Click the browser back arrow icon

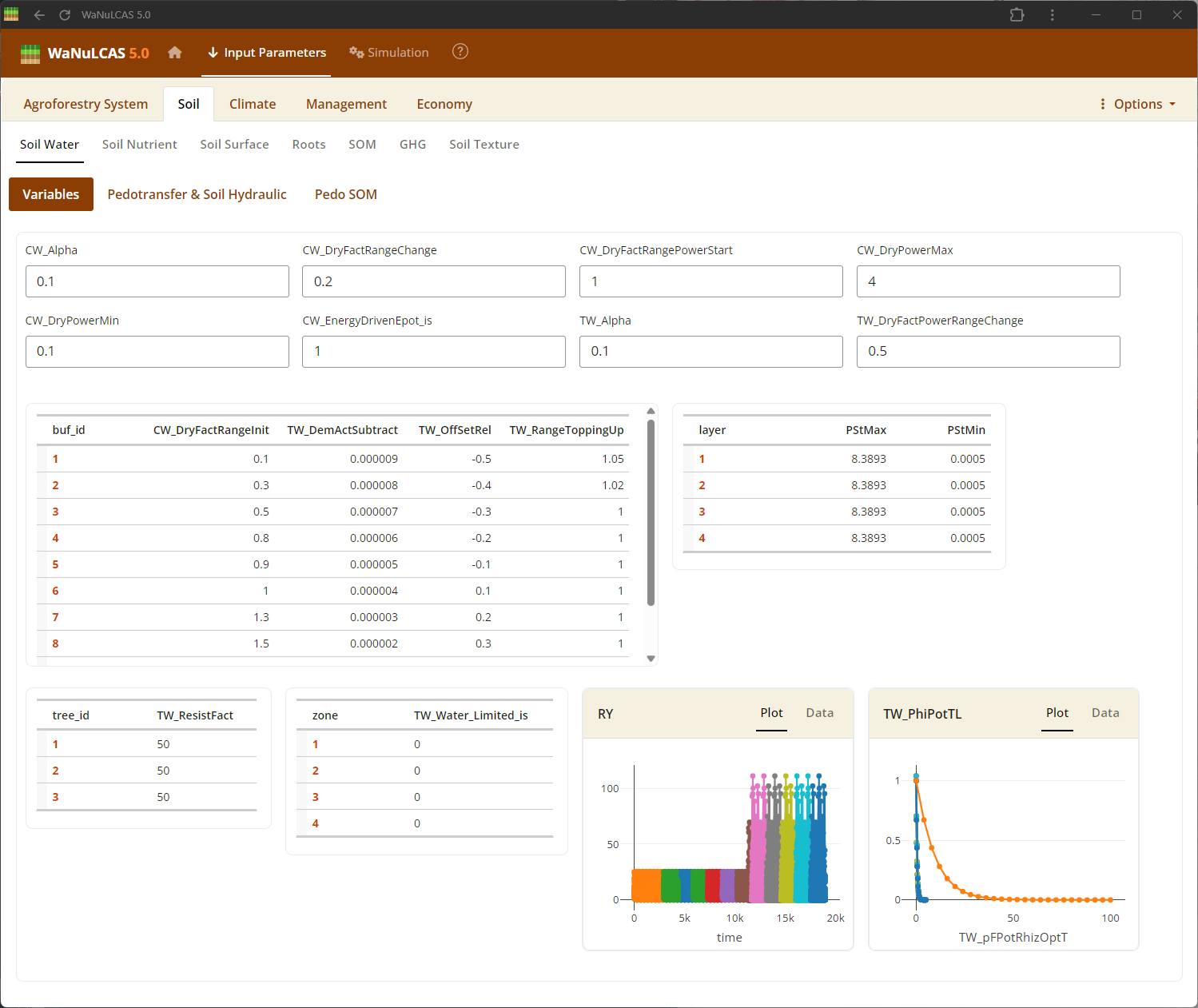(x=39, y=15)
